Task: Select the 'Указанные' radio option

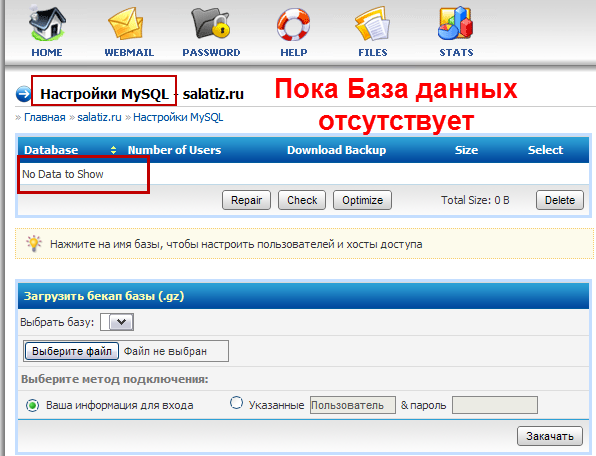Action: (236, 403)
